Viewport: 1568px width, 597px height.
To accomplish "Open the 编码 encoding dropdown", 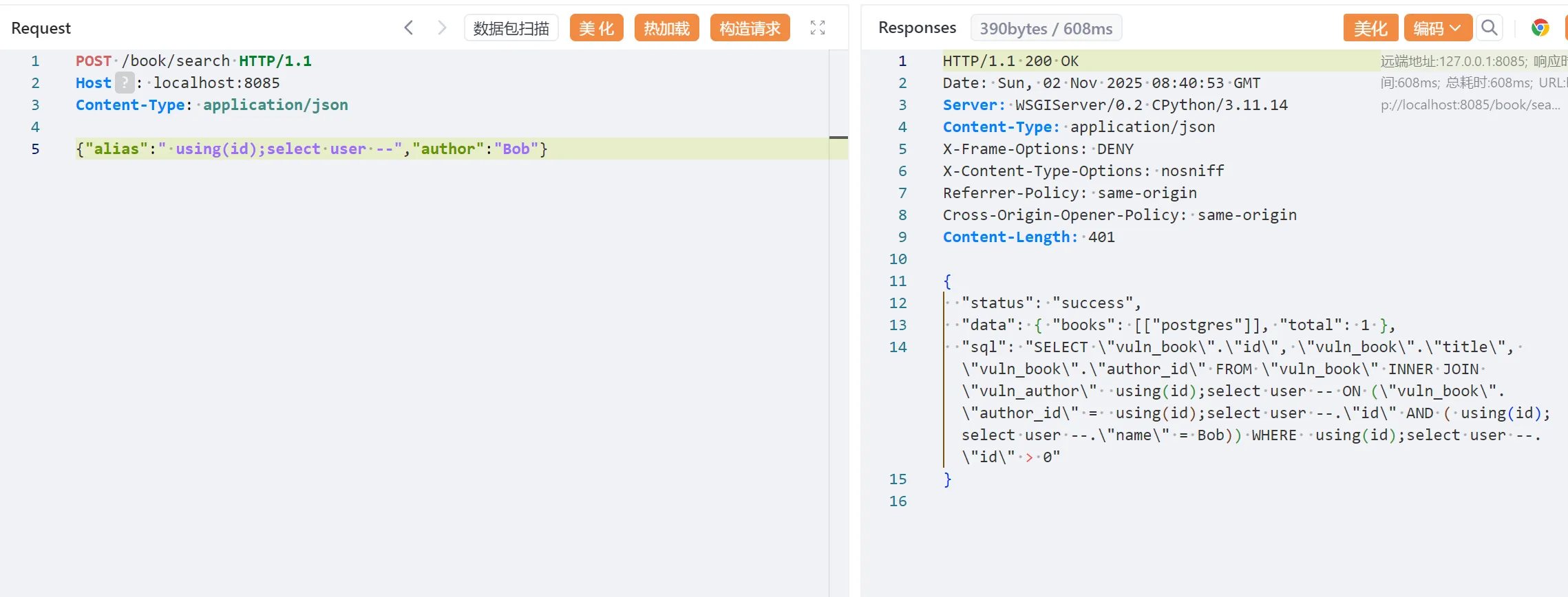I will point(1437,28).
